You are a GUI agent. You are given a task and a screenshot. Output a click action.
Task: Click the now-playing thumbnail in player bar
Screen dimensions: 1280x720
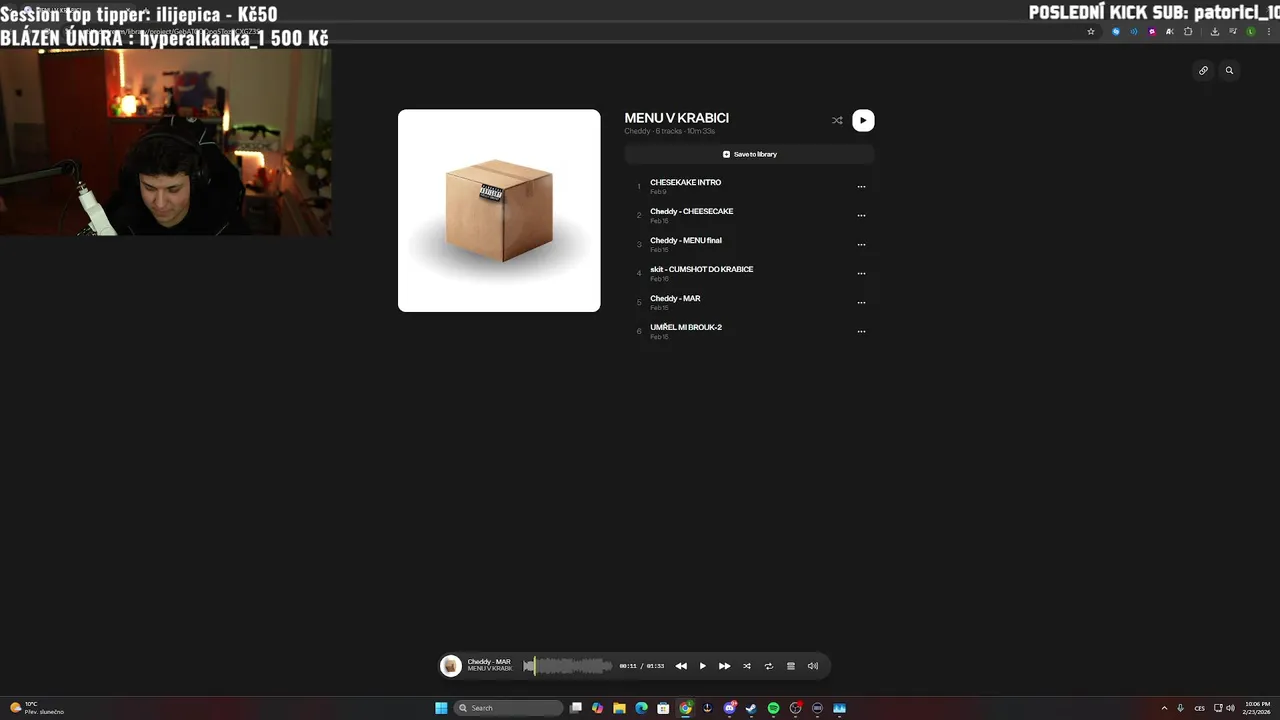tap(451, 666)
